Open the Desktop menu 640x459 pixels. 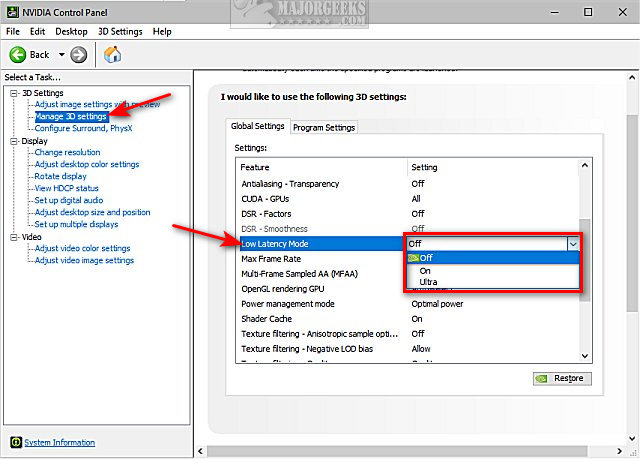[x=71, y=31]
